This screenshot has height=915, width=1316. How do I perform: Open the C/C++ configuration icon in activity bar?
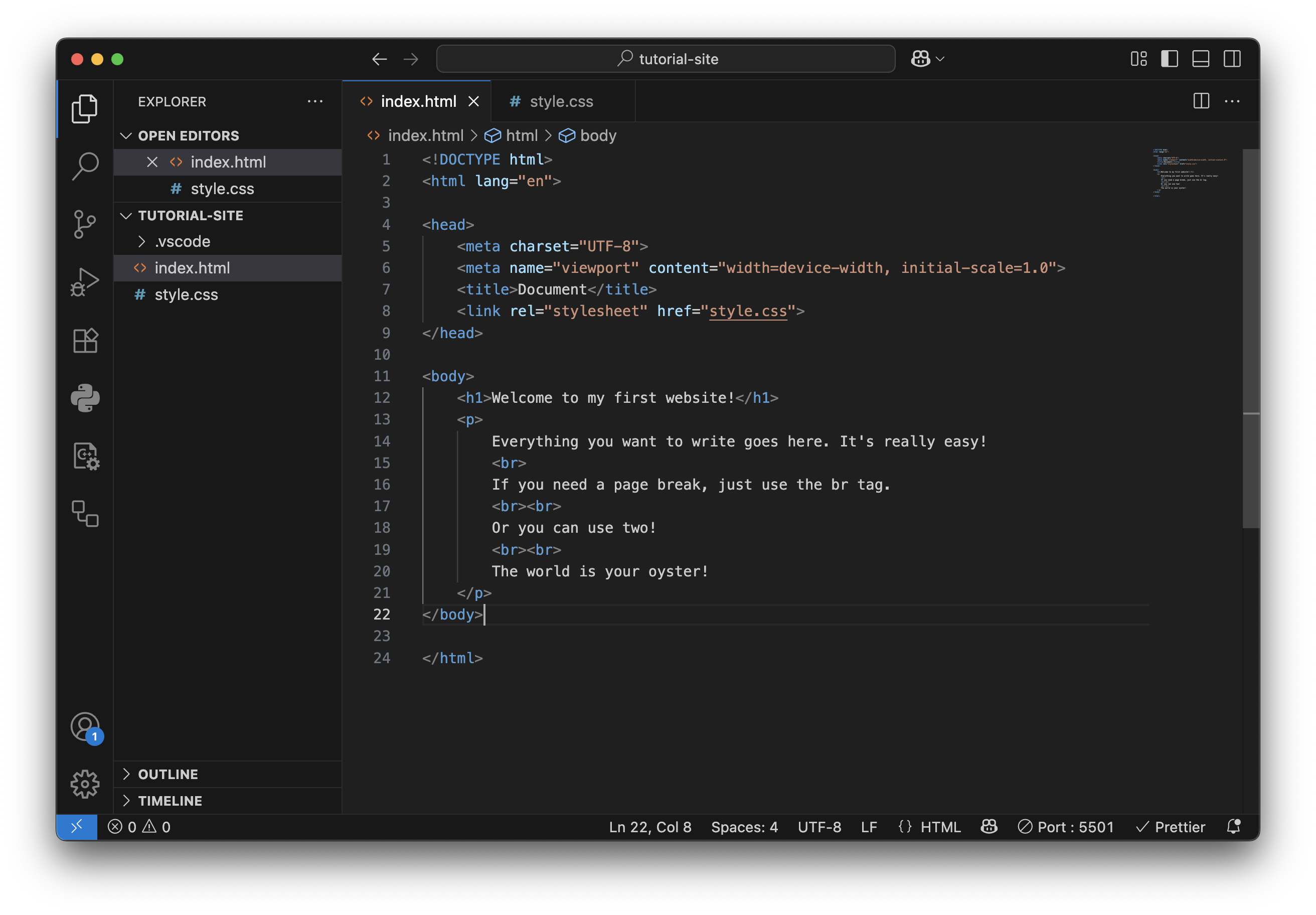[85, 456]
